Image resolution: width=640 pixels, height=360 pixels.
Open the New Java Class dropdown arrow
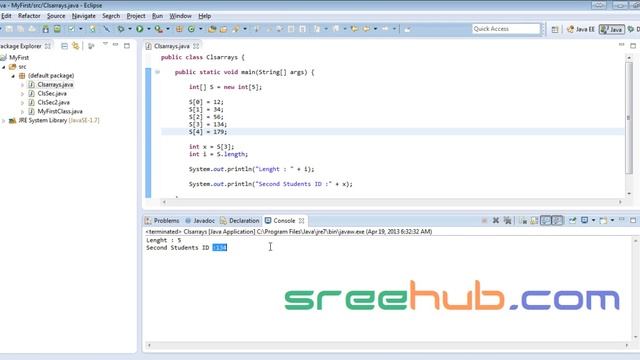(x=200, y=29)
